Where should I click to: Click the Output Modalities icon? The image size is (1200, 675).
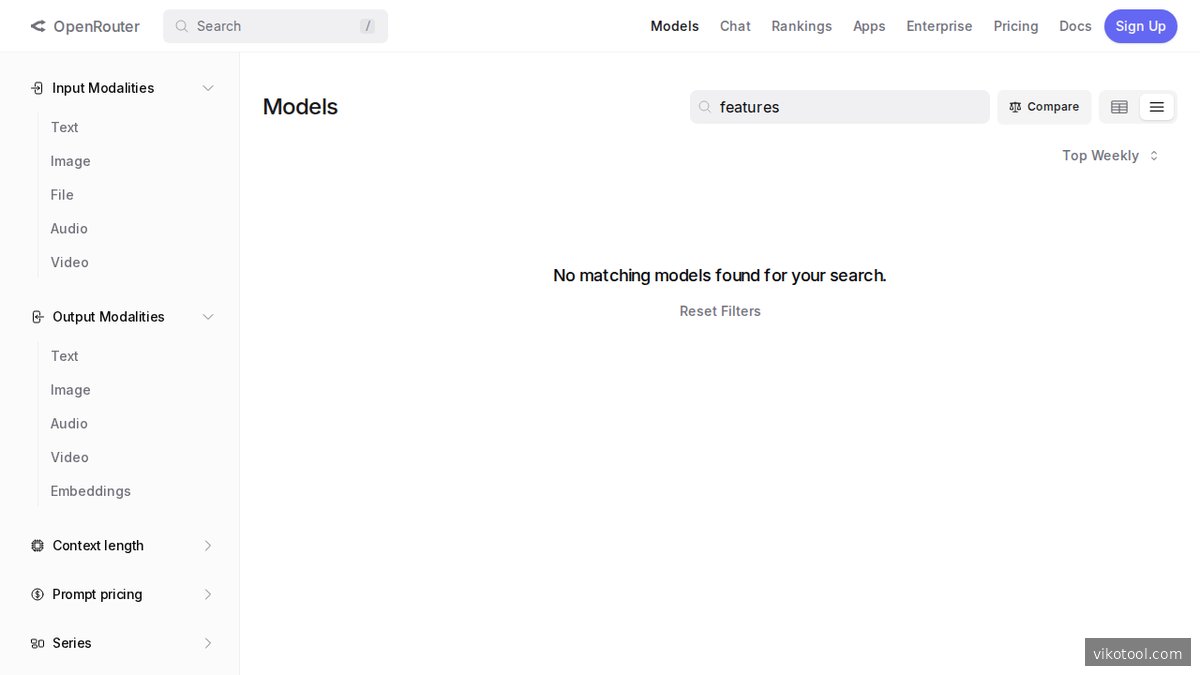[38, 317]
